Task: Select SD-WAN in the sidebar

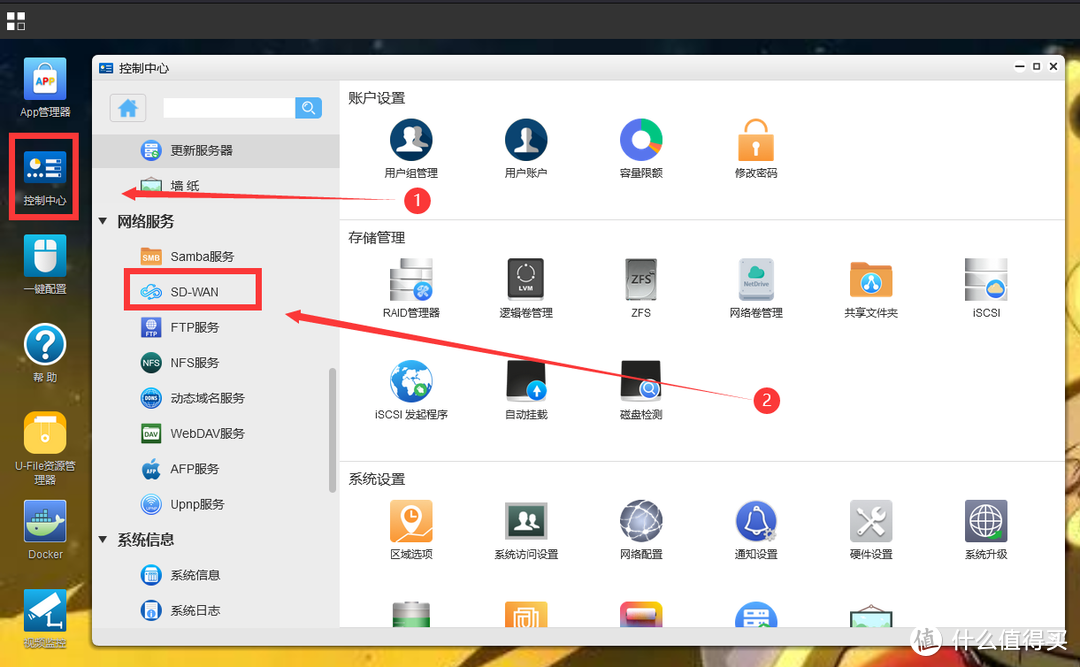Action: point(193,290)
